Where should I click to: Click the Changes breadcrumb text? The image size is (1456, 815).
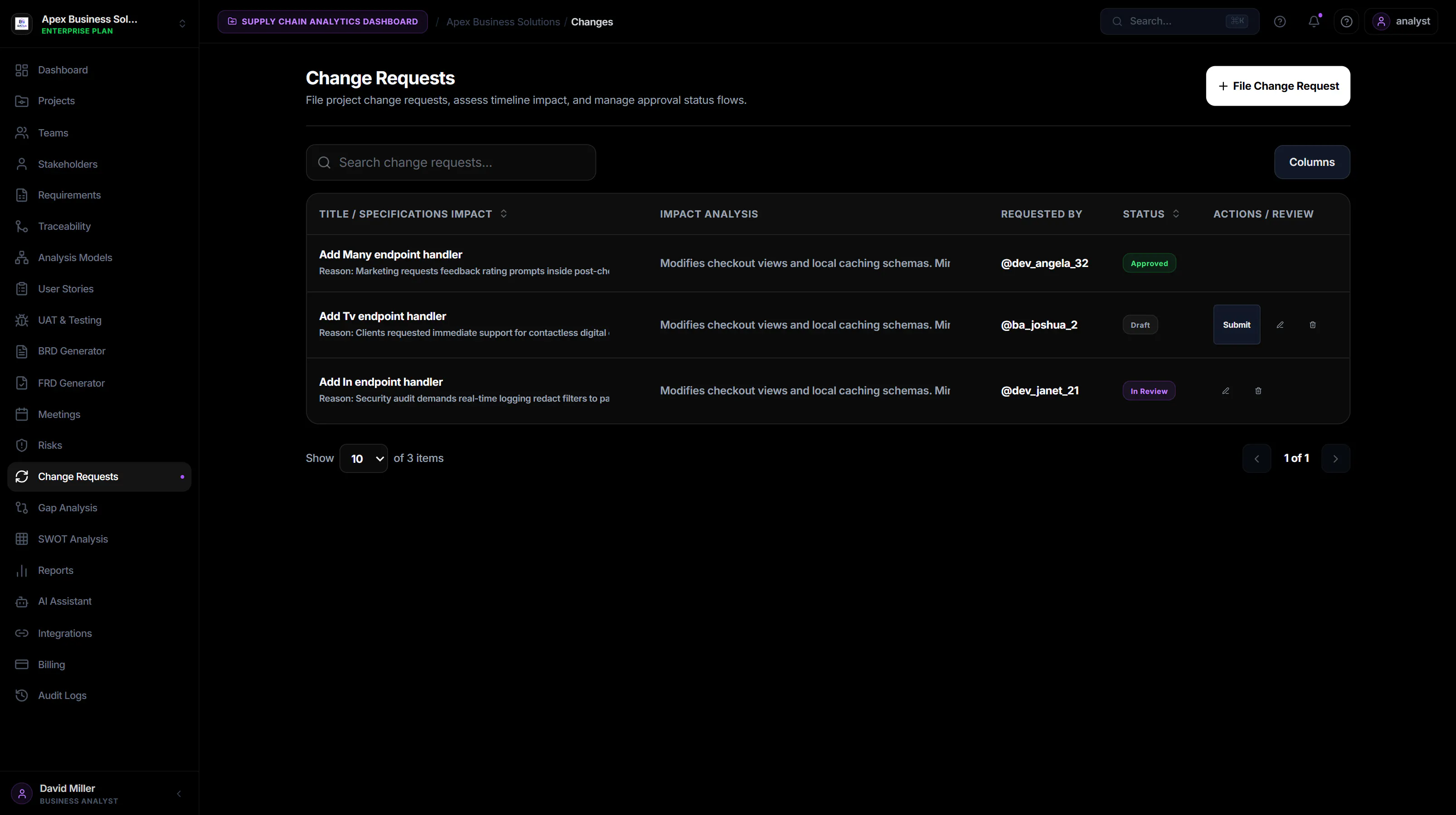point(592,22)
